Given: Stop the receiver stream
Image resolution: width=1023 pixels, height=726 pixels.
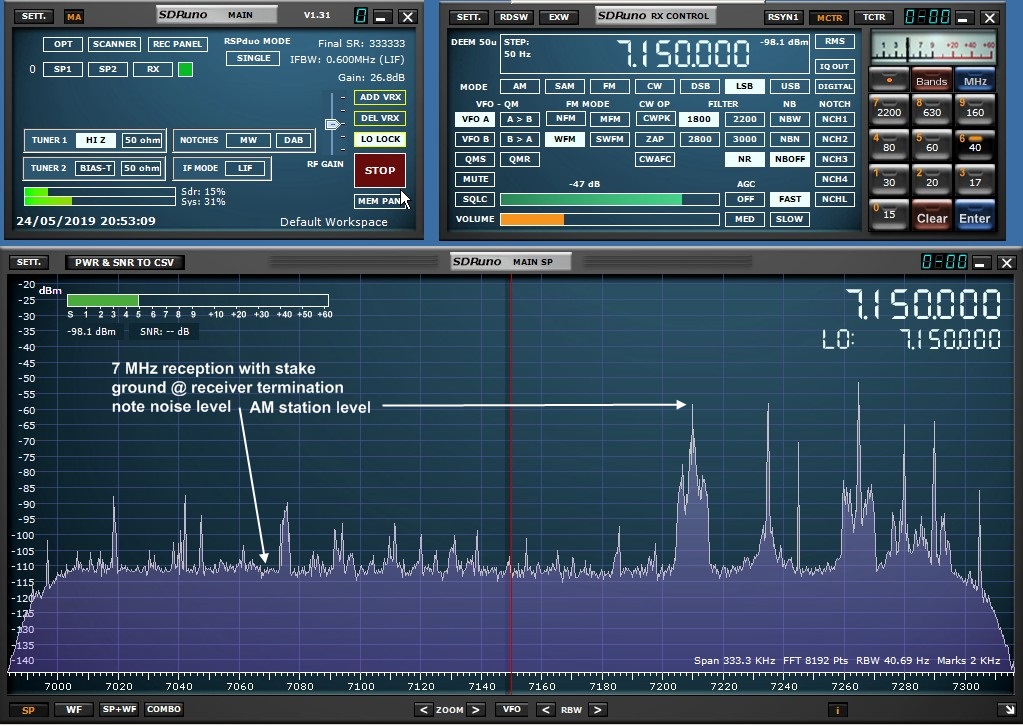Looking at the screenshot, I should tap(380, 170).
